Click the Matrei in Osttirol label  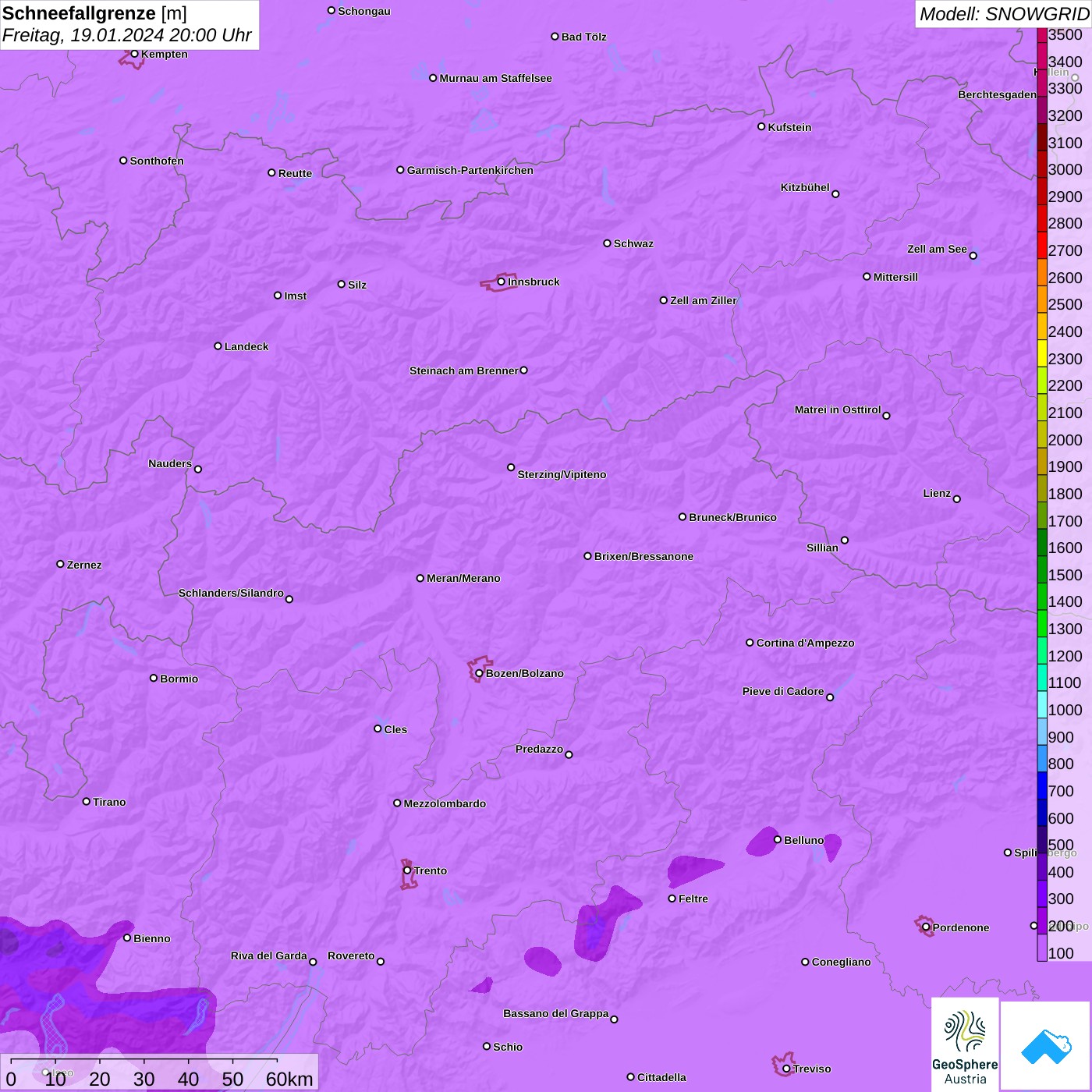838,409
